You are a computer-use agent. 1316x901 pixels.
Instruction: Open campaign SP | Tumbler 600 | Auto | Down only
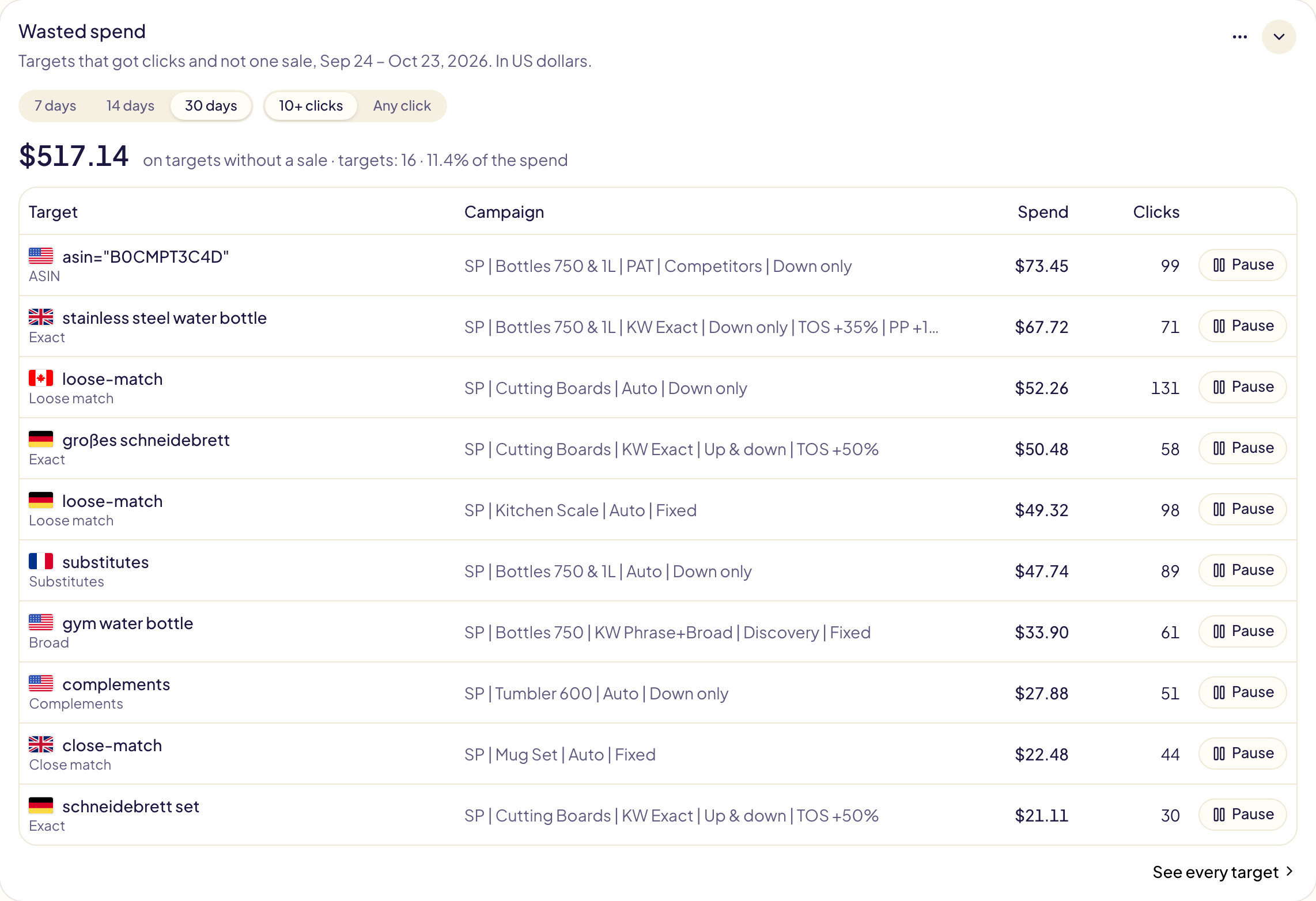coord(596,694)
